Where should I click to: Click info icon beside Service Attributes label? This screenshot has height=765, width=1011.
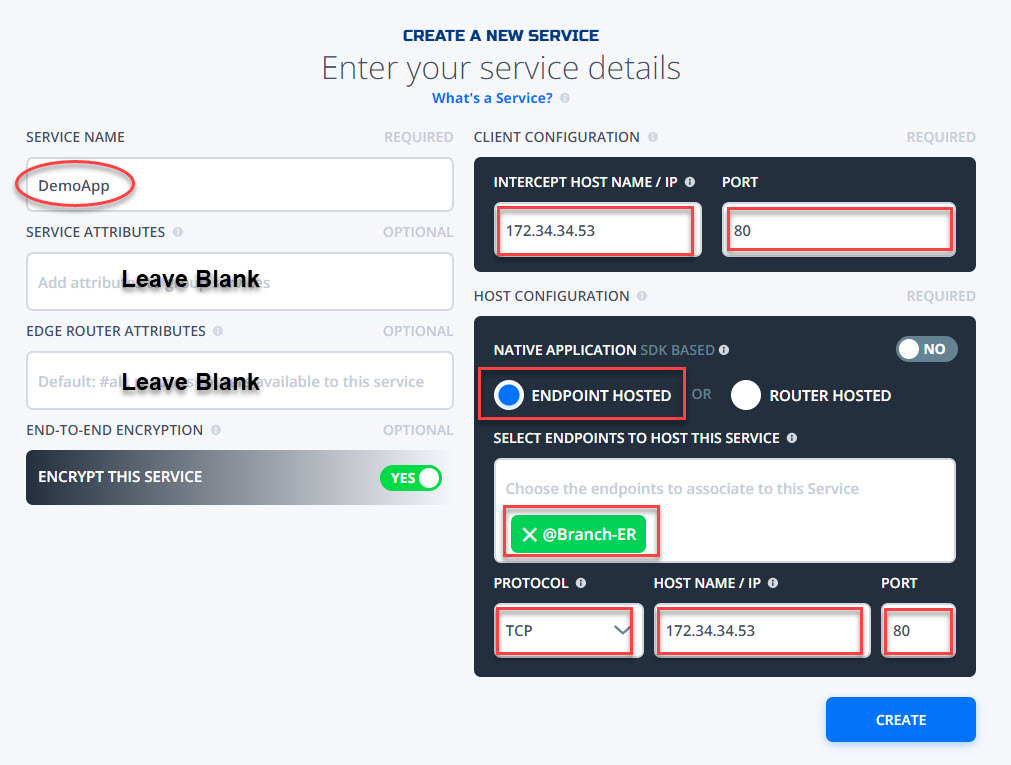click(x=178, y=232)
